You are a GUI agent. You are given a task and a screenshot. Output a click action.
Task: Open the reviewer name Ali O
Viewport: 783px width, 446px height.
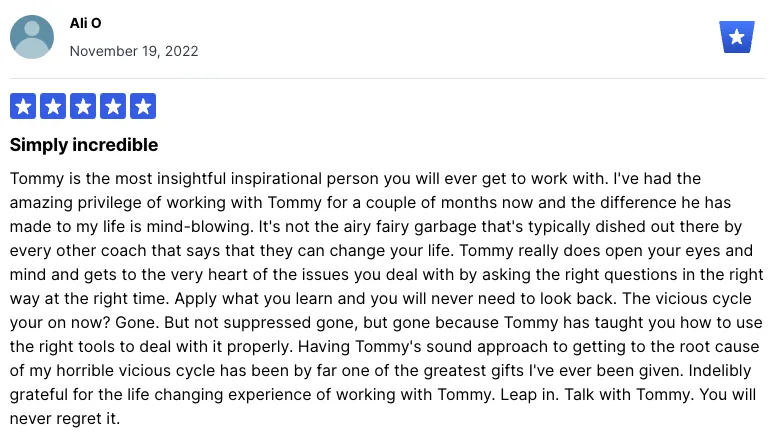pyautogui.click(x=85, y=23)
